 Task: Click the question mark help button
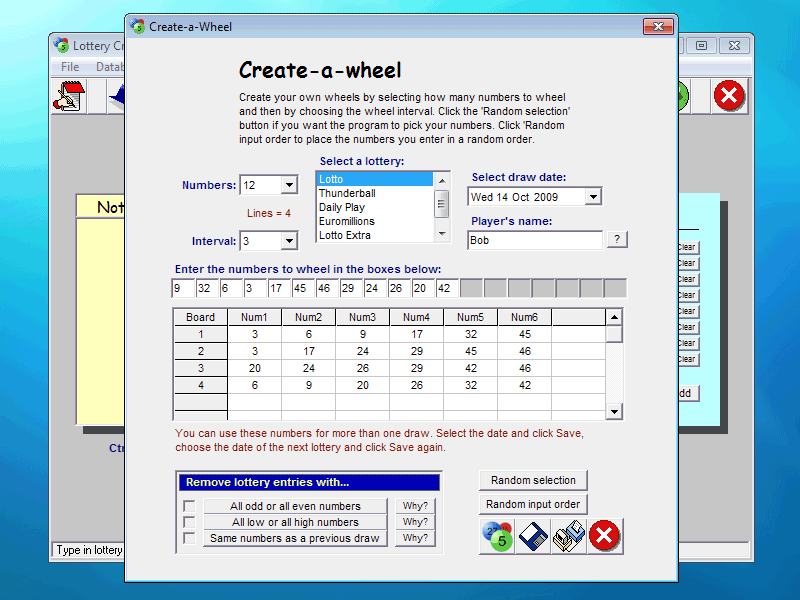tap(617, 240)
